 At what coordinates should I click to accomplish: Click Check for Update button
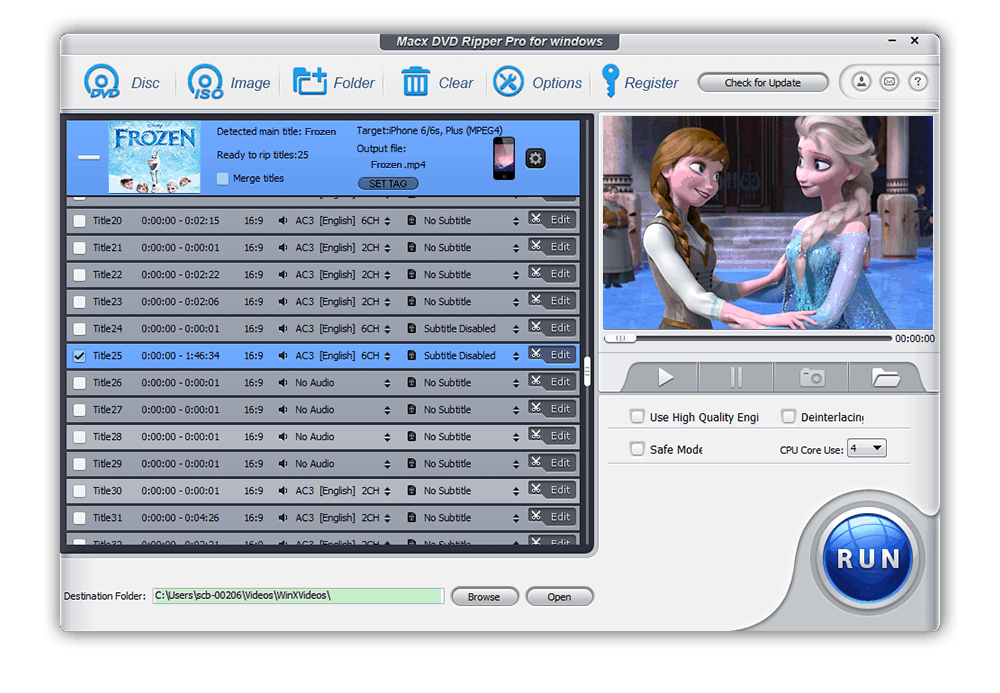[763, 82]
